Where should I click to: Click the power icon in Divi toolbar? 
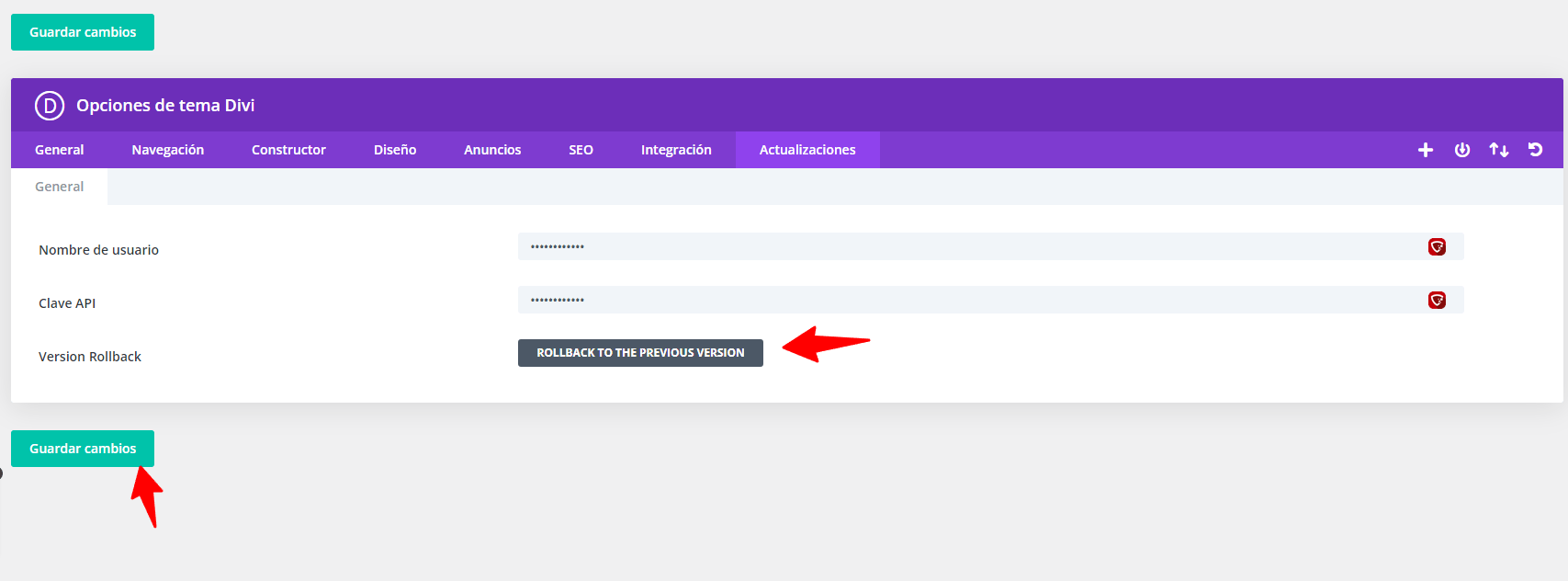click(x=1462, y=150)
